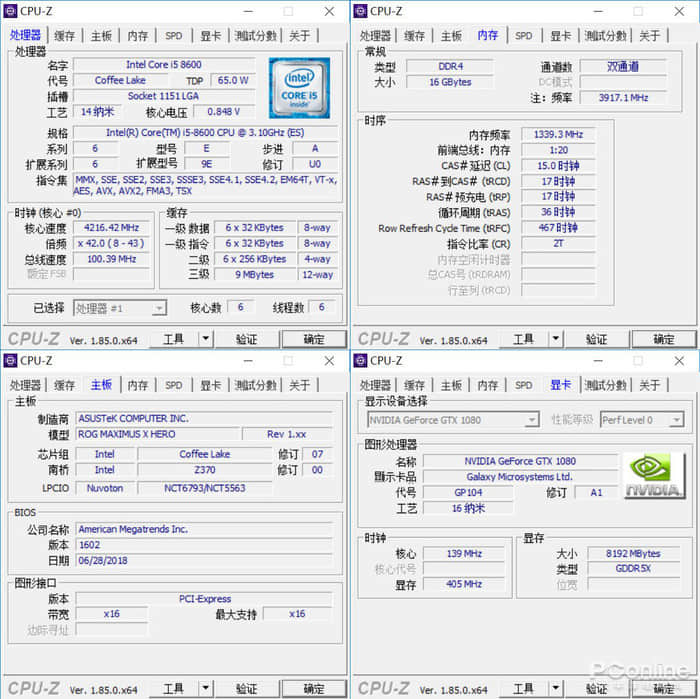This screenshot has width=700, height=699.
Task: Click the Socket 1151 LGA value
Action: pos(164,96)
